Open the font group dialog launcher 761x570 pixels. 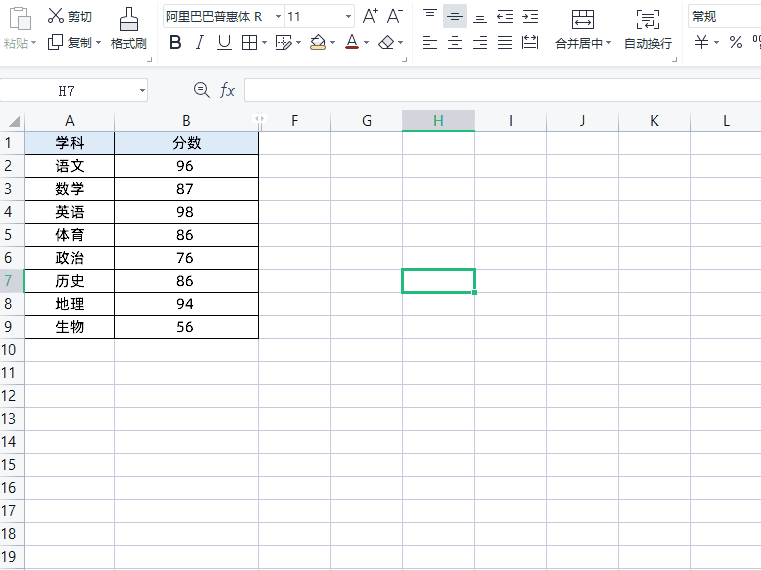(x=404, y=60)
